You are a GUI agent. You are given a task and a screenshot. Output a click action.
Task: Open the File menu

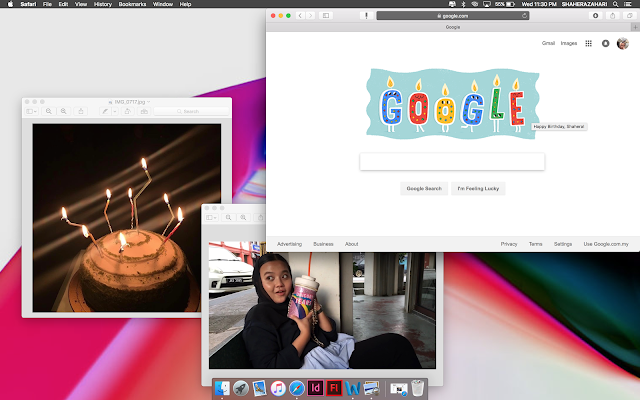[47, 4]
